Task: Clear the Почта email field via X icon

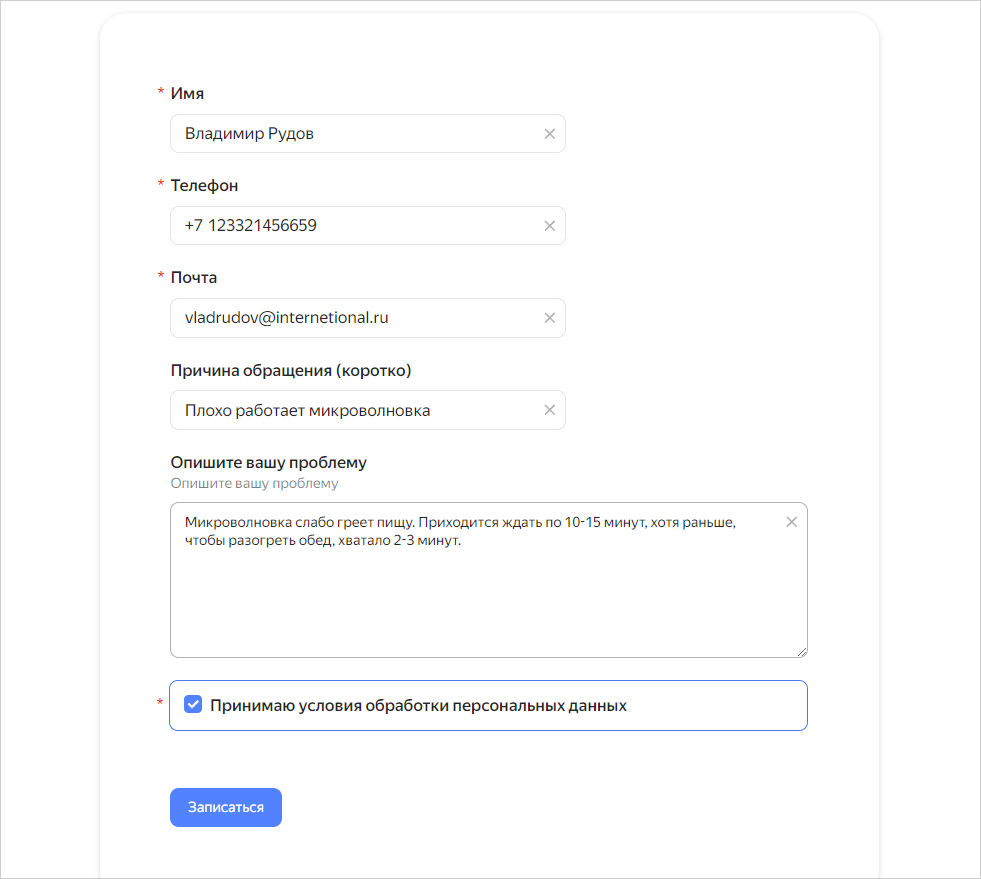Action: coord(549,318)
